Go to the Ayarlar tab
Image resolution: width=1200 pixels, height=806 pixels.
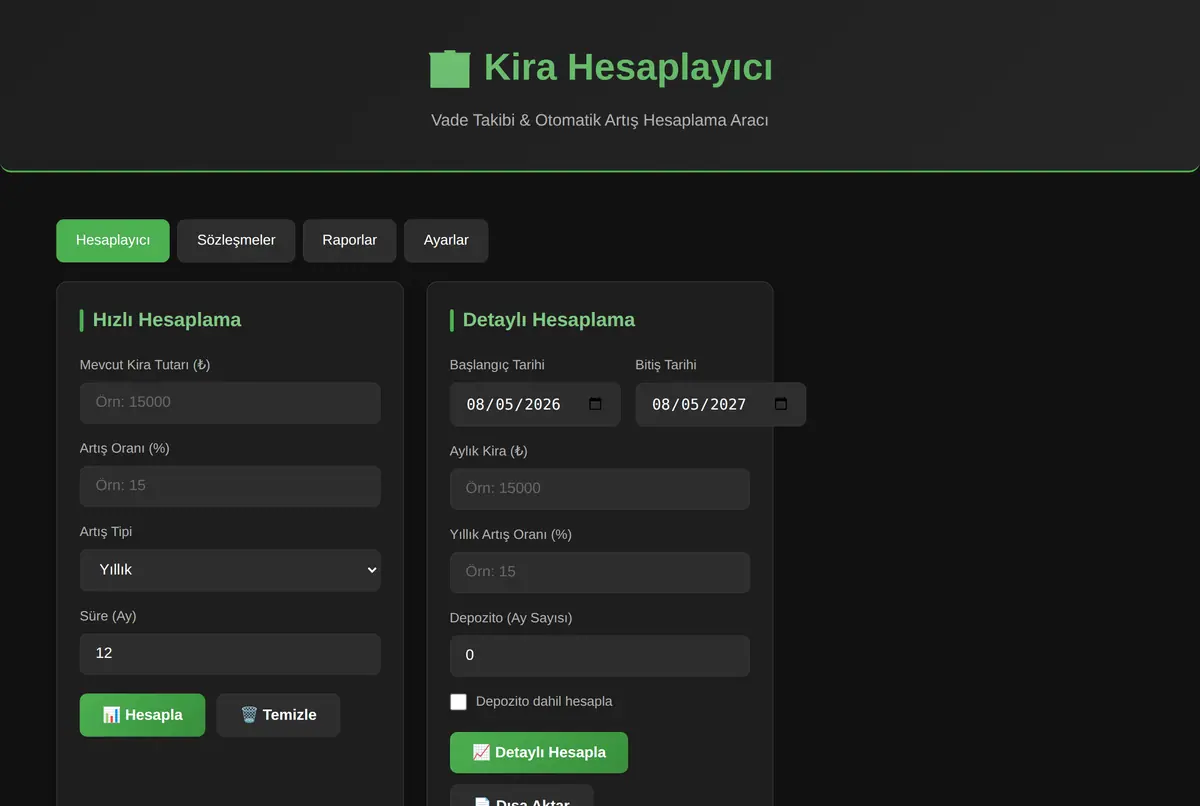click(x=446, y=241)
